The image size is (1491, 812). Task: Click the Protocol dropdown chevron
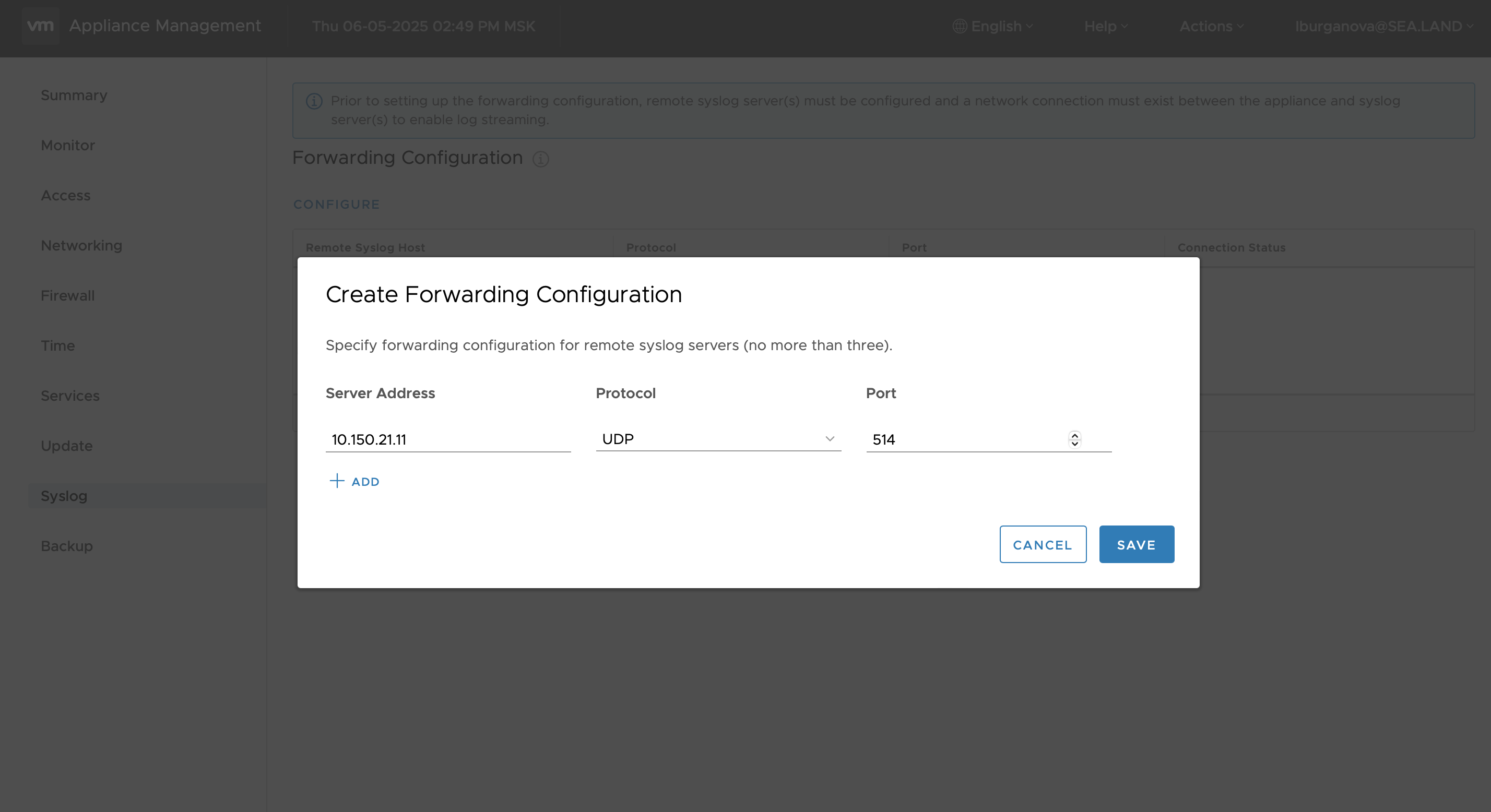(831, 438)
